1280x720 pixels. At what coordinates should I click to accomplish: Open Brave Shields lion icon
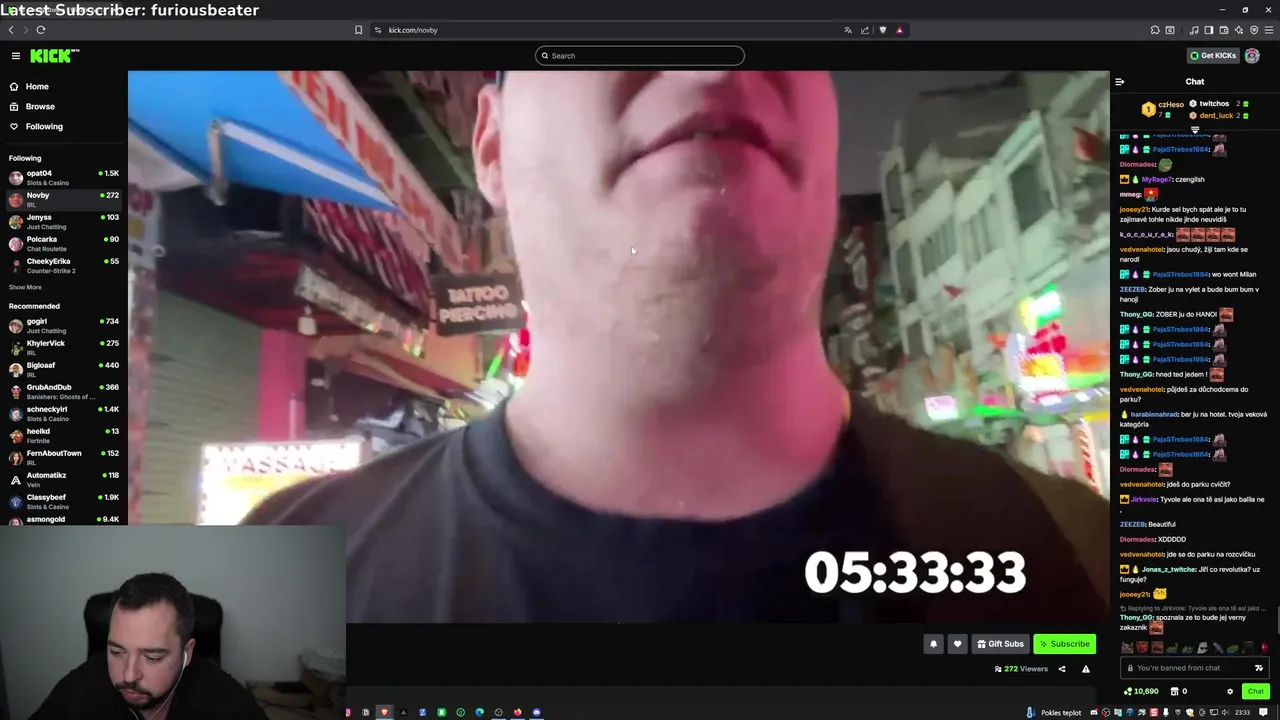click(x=882, y=30)
